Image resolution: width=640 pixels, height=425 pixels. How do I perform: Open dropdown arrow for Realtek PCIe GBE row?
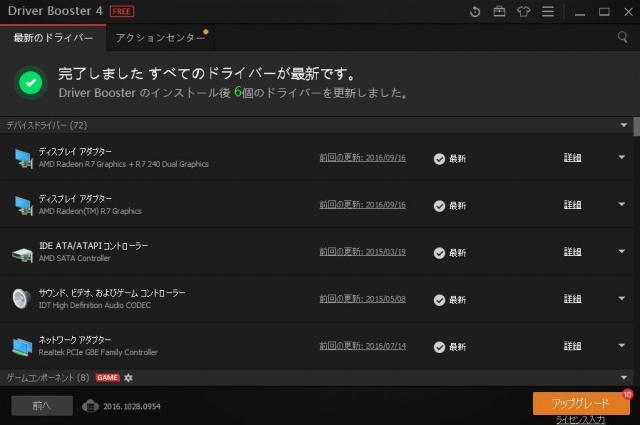622,345
